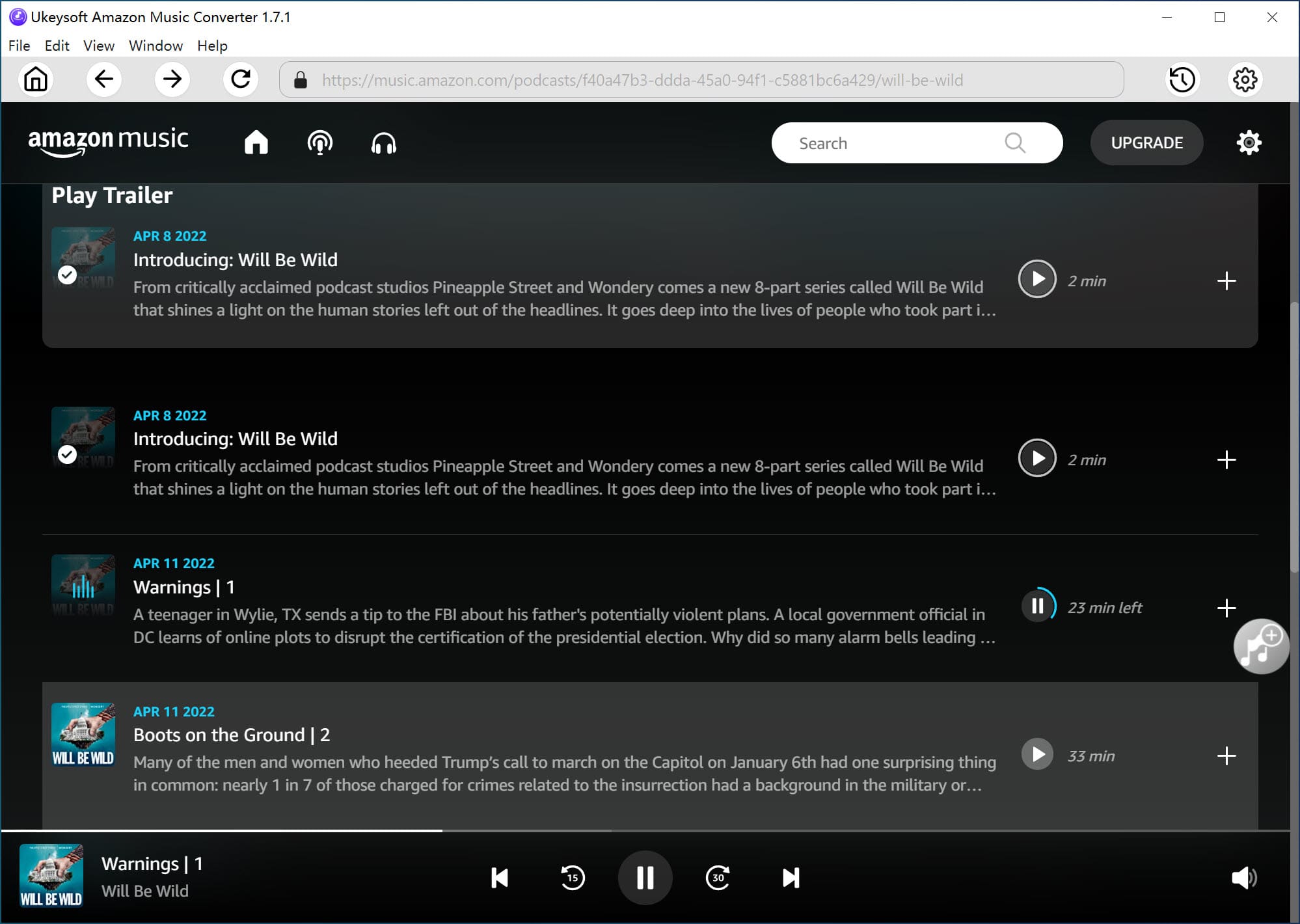This screenshot has height=924, width=1300.
Task: Open the Podcasts microphone icon
Action: (319, 143)
